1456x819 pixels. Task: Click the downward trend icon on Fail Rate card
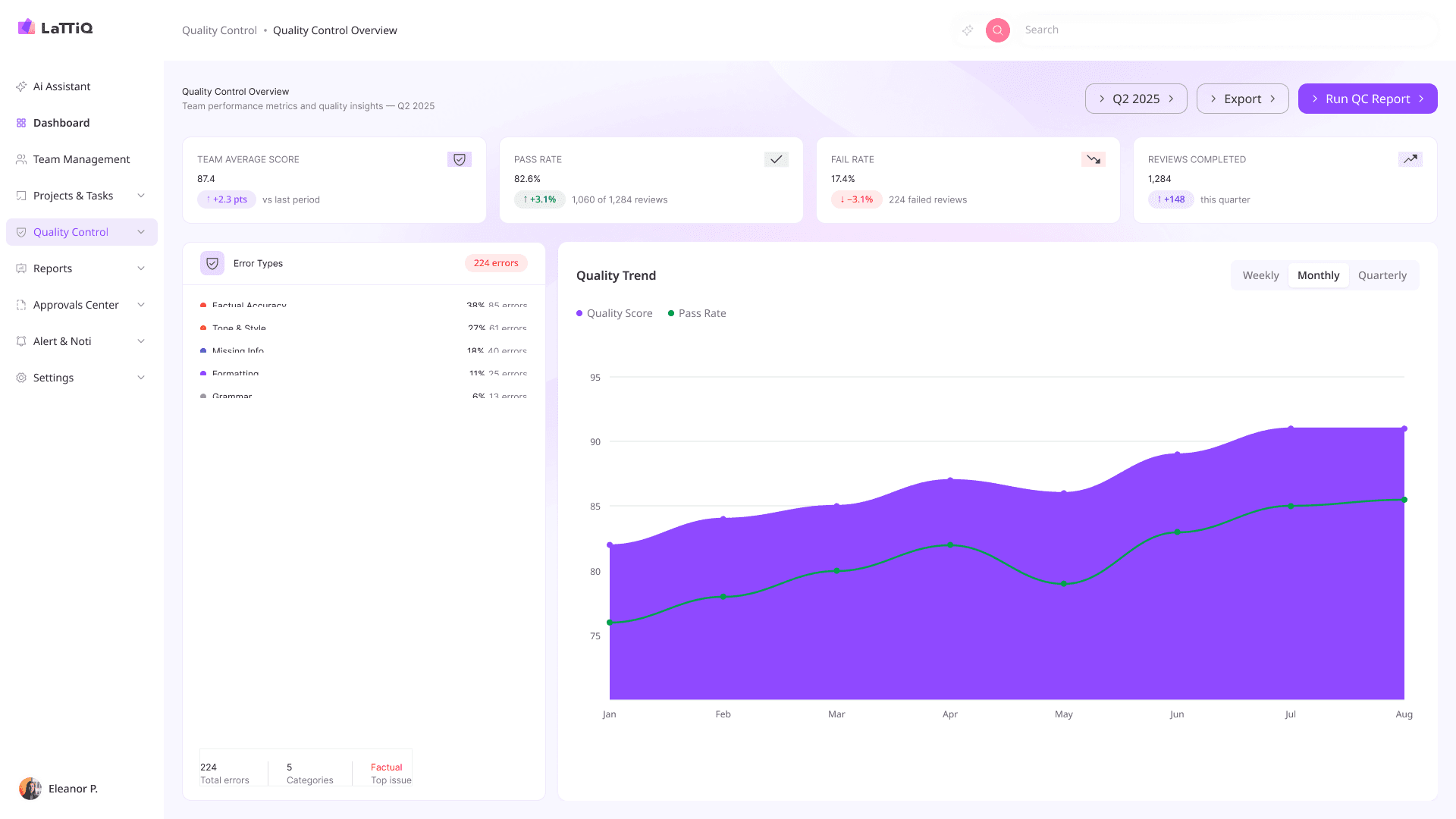tap(1094, 159)
